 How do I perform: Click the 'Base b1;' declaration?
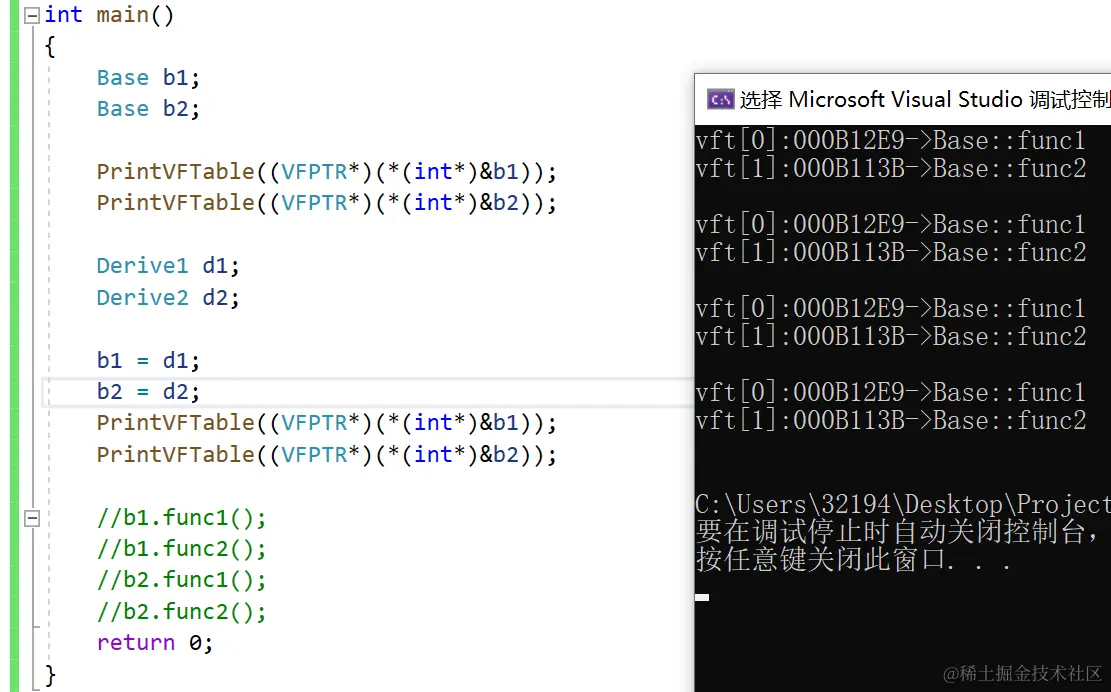148,77
